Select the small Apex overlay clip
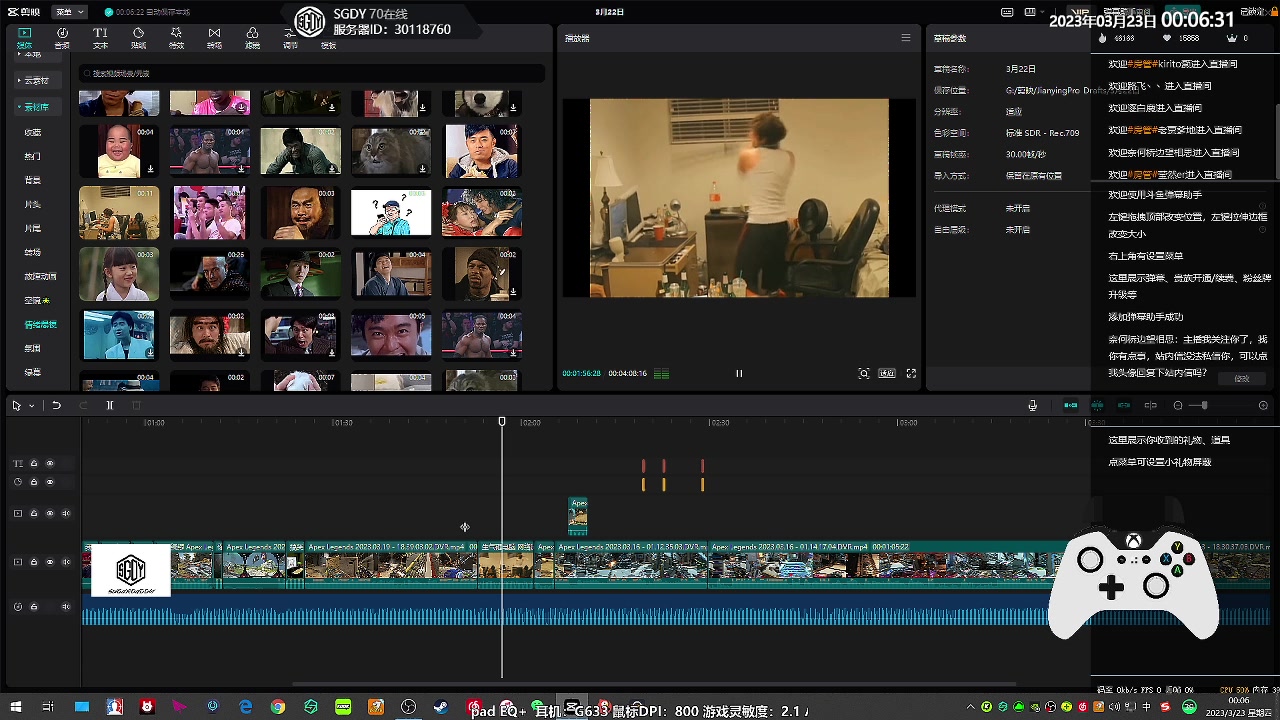The height and width of the screenshot is (720, 1280). point(577,515)
